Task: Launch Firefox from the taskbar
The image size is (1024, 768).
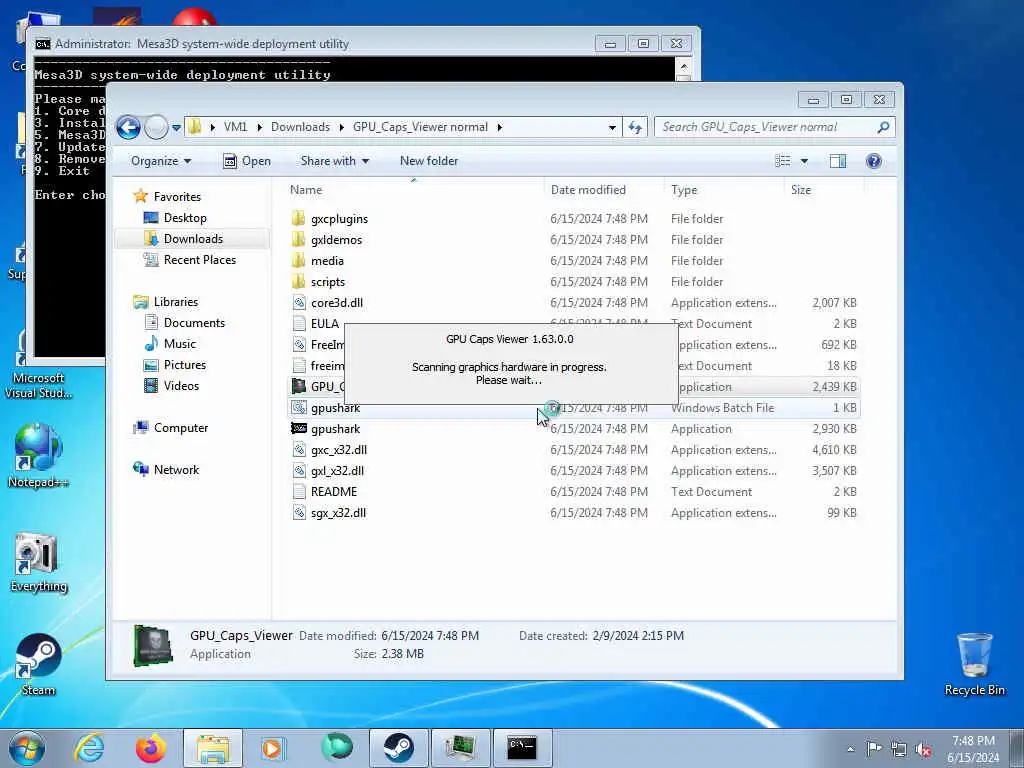Action: click(x=151, y=748)
